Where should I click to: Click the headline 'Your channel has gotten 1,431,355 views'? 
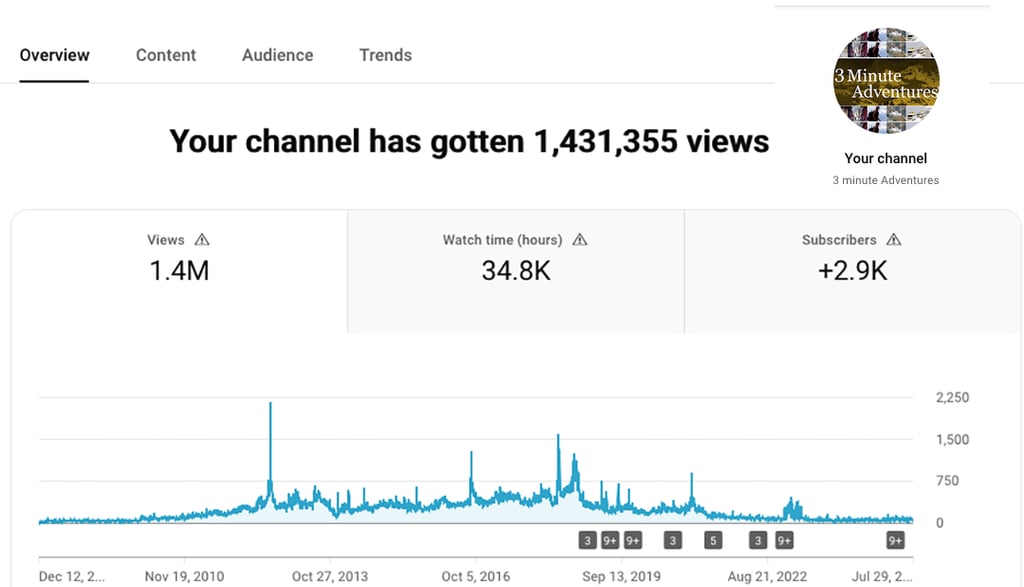(469, 141)
